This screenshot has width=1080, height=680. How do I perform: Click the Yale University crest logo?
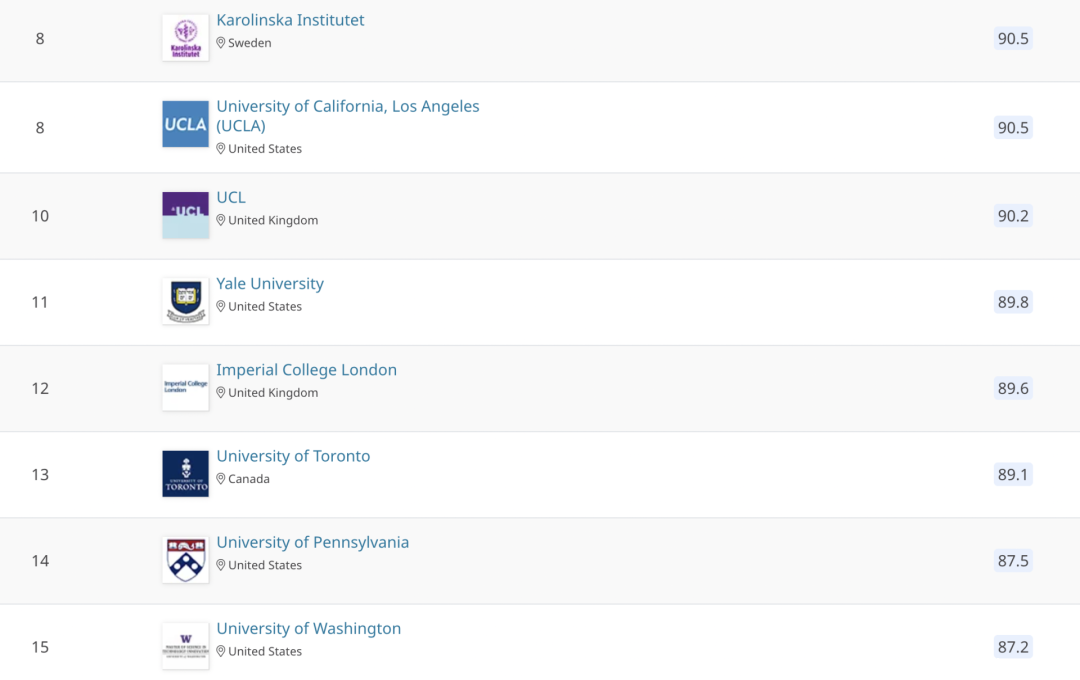[185, 301]
